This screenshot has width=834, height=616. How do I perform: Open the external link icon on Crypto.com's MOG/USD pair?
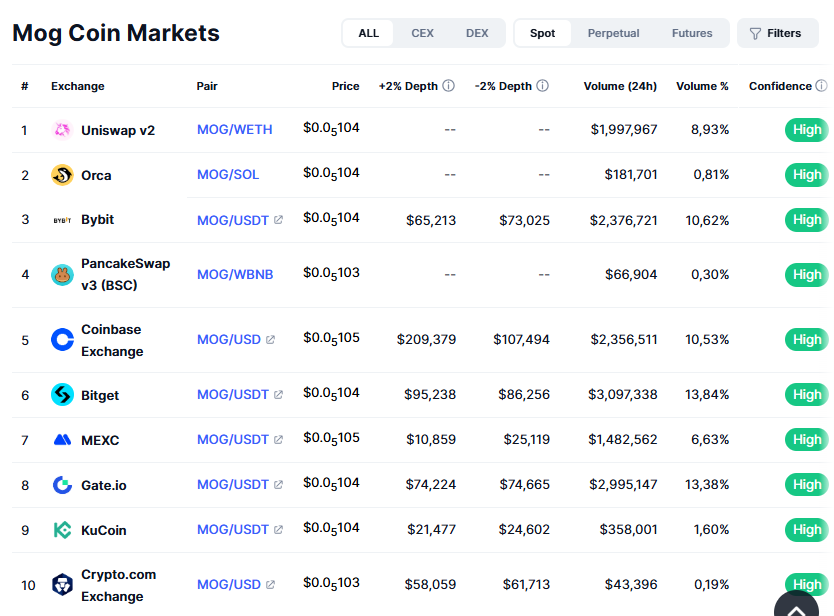point(270,584)
